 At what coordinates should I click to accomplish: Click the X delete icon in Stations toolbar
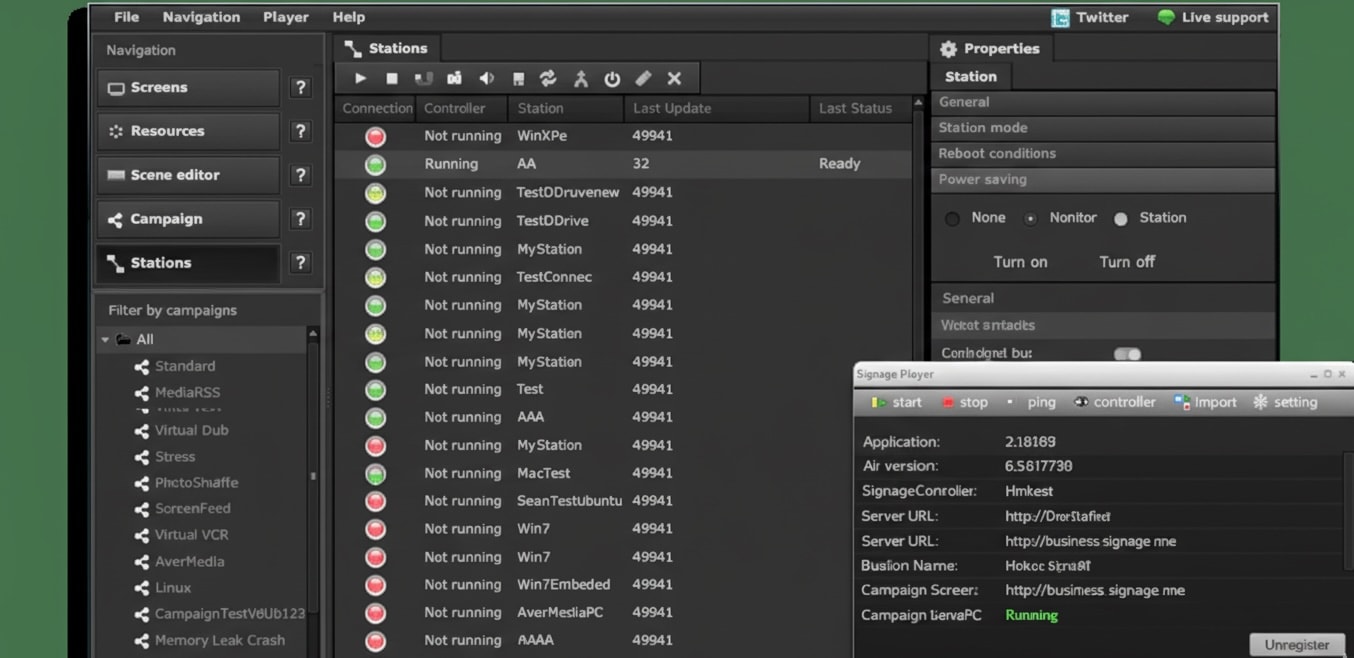(674, 78)
